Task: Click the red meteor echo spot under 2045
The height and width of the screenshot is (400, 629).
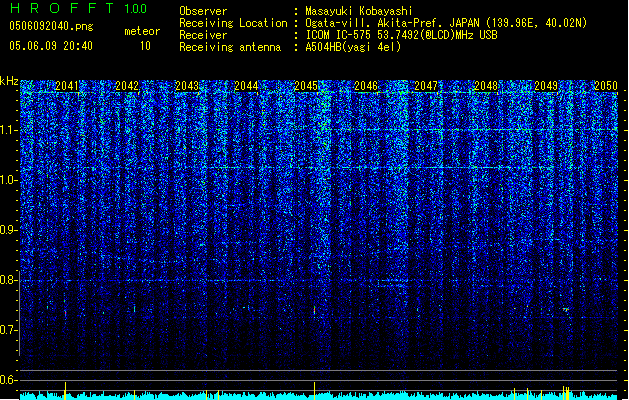Action: pos(314,310)
